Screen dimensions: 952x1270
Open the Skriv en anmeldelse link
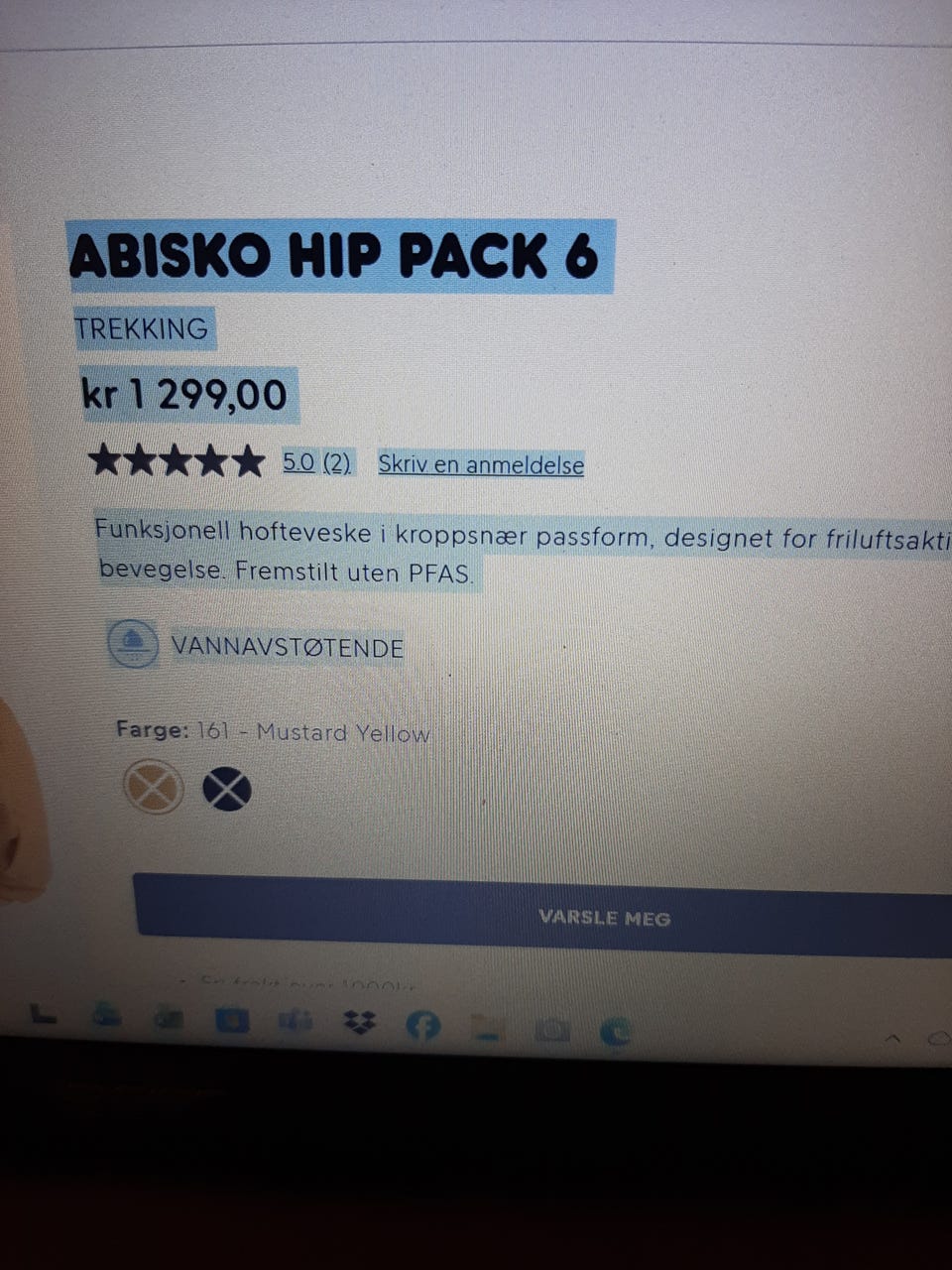(481, 464)
